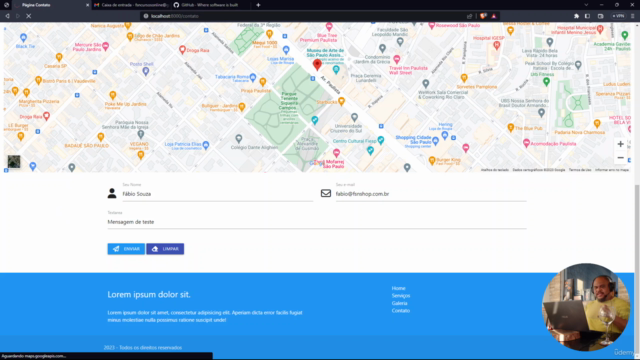Click the Posto Shell map pin
640x360 pixels.
(x=146, y=71)
